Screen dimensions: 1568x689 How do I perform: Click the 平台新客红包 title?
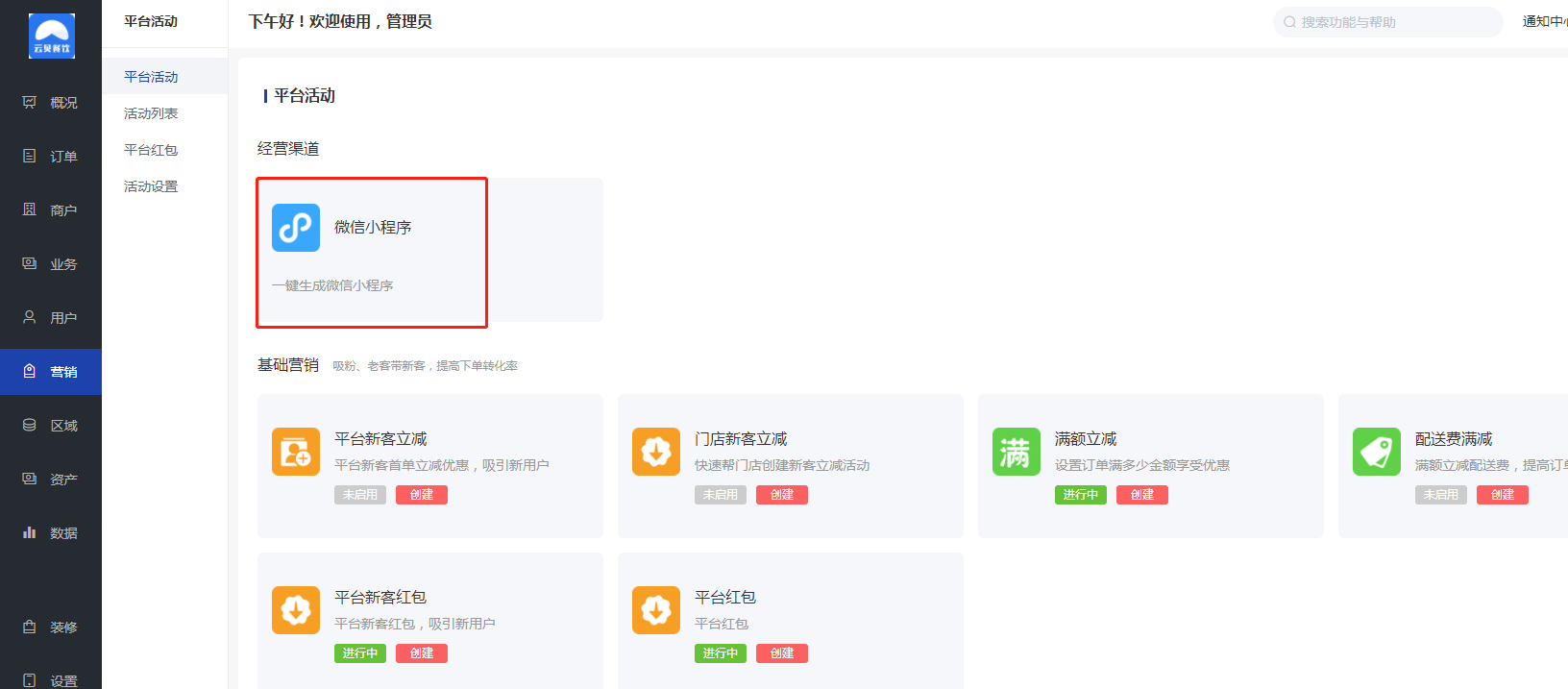(380, 598)
